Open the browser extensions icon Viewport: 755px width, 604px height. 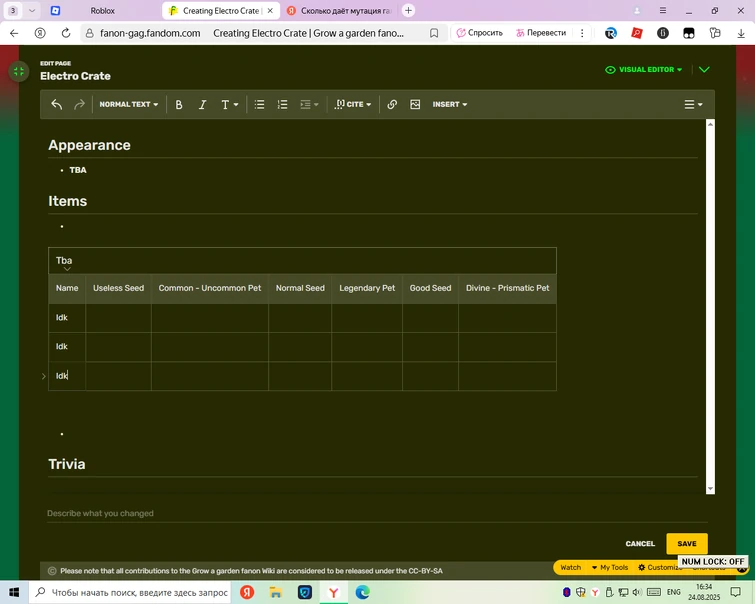(x=715, y=33)
